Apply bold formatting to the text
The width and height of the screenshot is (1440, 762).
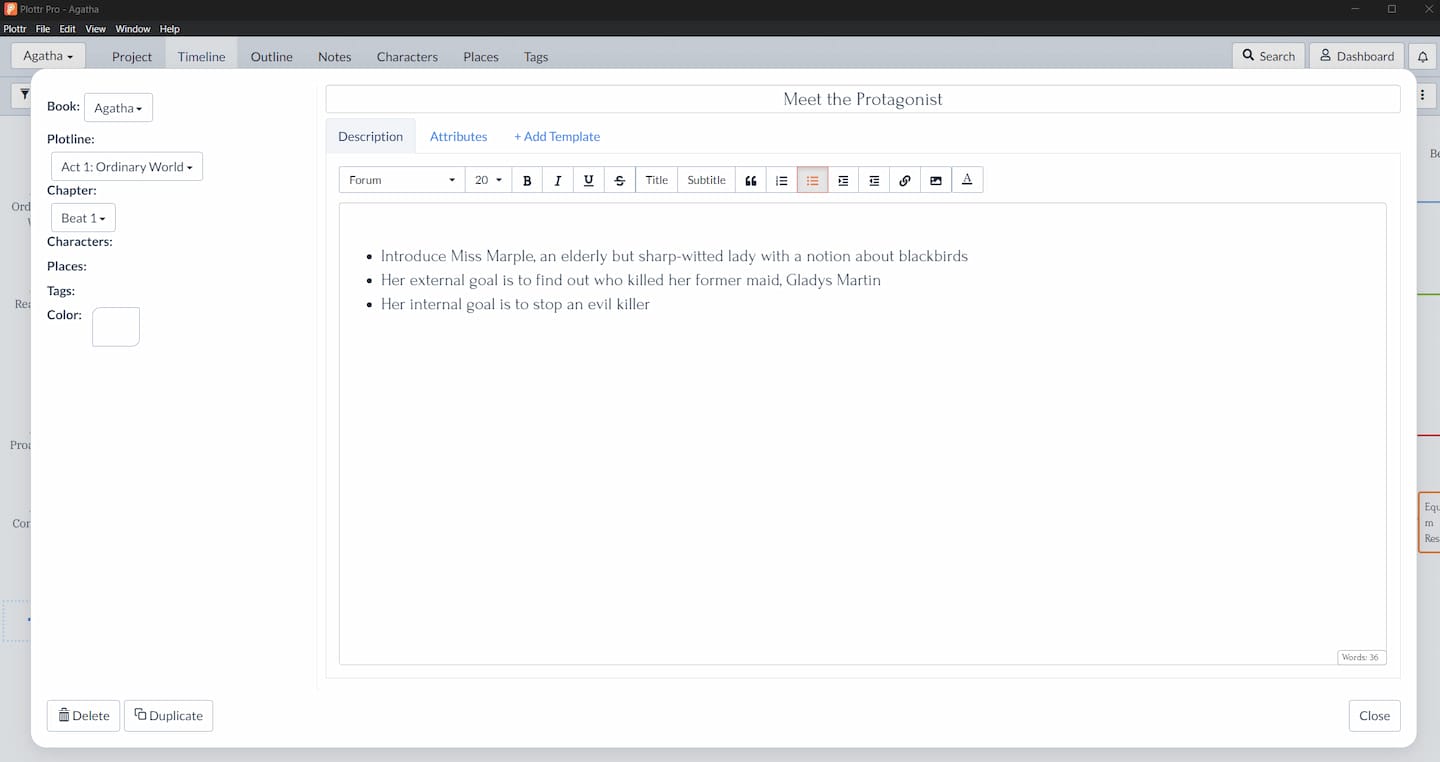click(527, 179)
